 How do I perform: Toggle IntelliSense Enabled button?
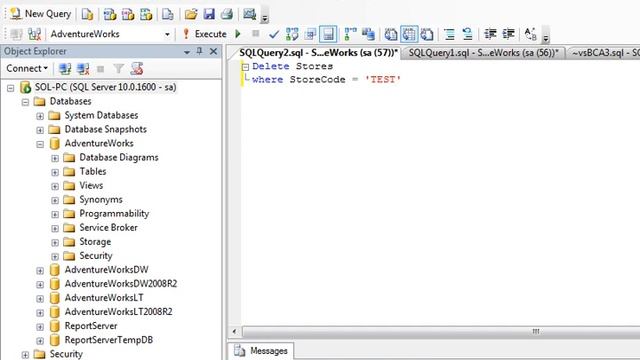pos(328,34)
